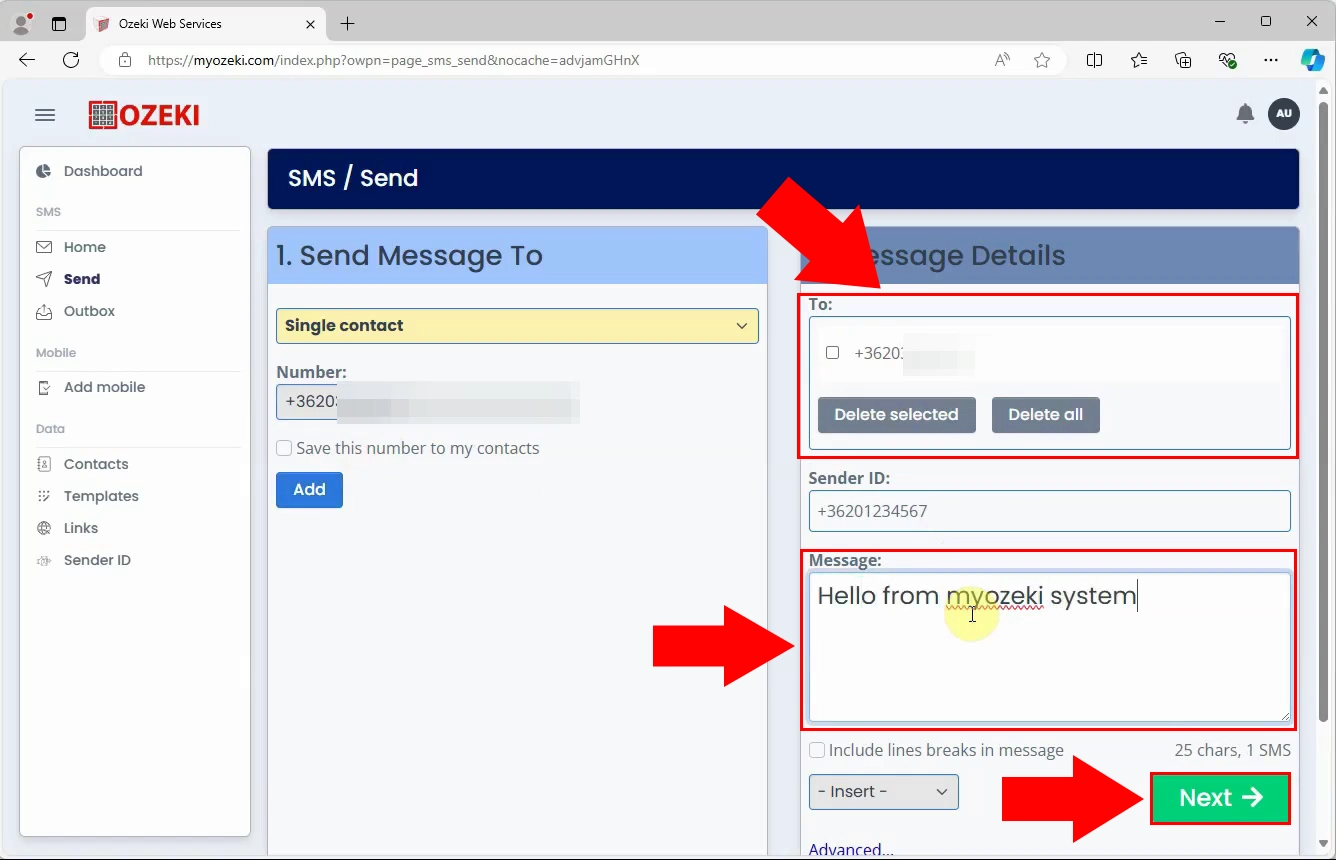Open the AU user avatar menu
The height and width of the screenshot is (860, 1336).
pyautogui.click(x=1284, y=114)
